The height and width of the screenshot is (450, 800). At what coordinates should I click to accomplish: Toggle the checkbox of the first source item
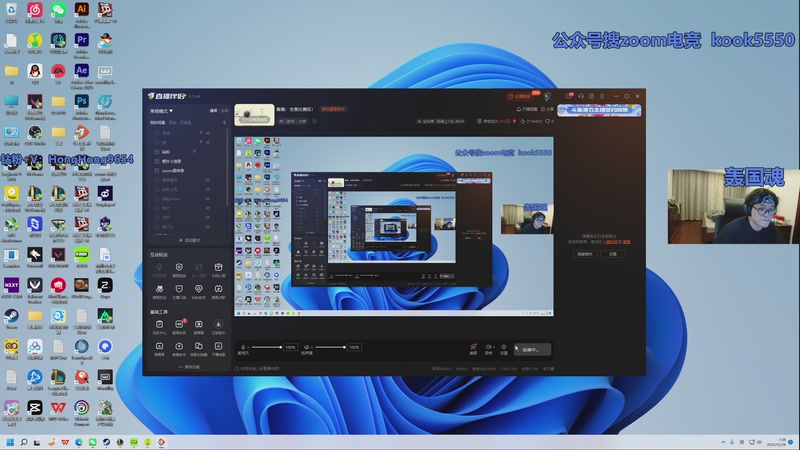[154, 133]
